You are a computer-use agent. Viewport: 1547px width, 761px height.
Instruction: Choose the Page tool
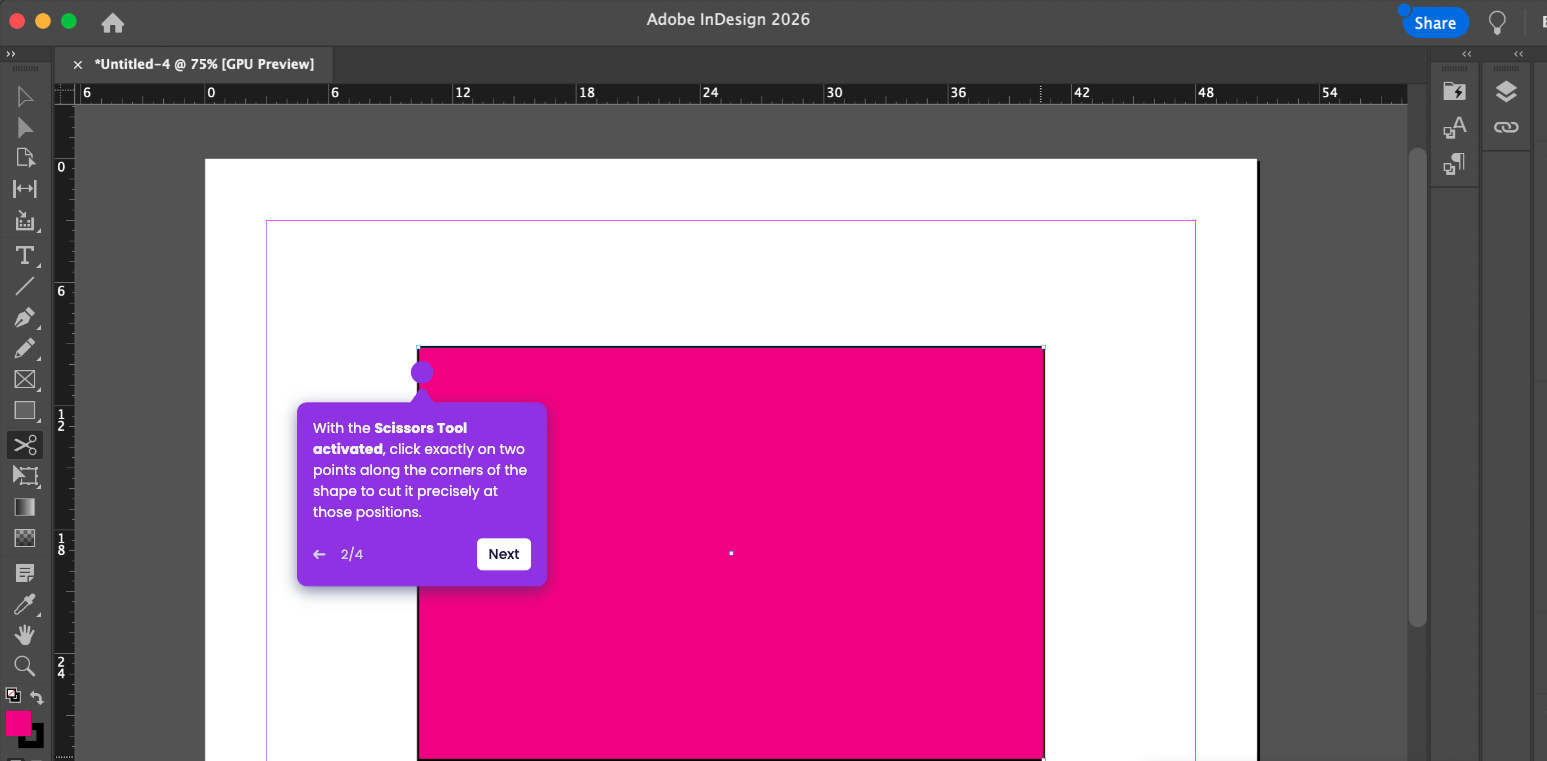pyautogui.click(x=25, y=158)
